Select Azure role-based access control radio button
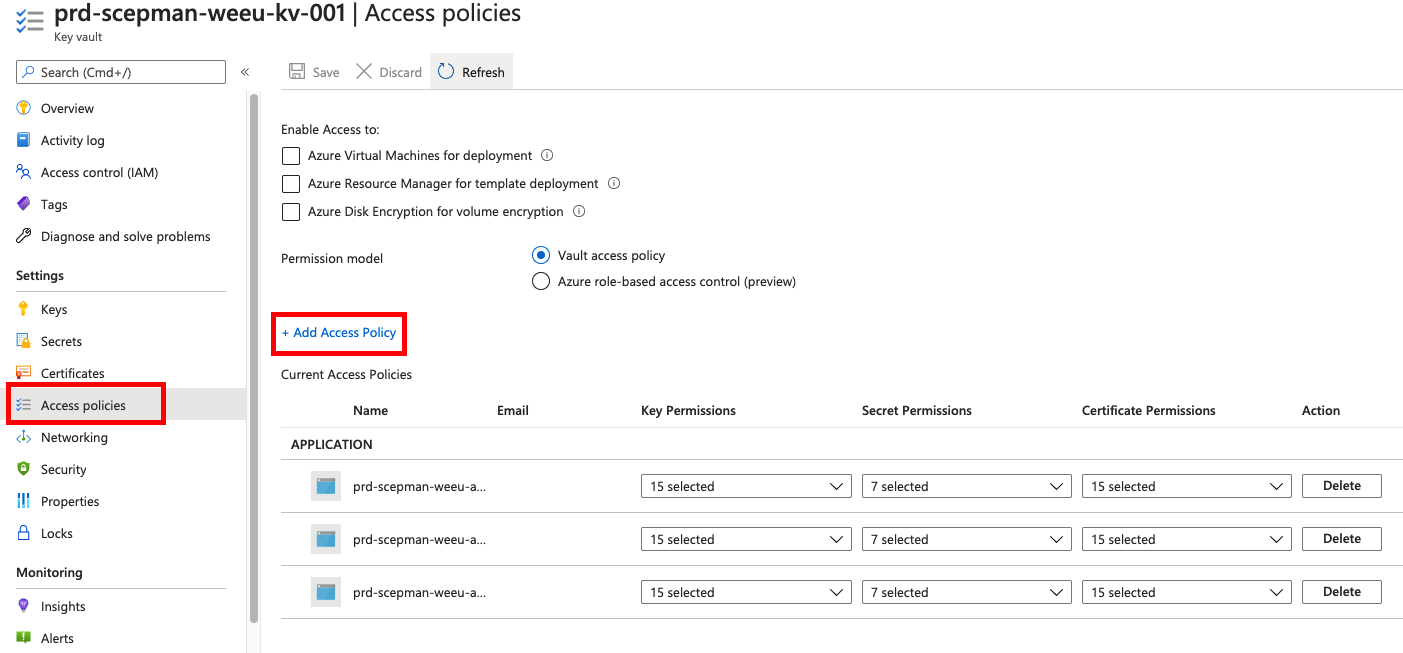Screen dimensions: 1403x653 click(541, 281)
